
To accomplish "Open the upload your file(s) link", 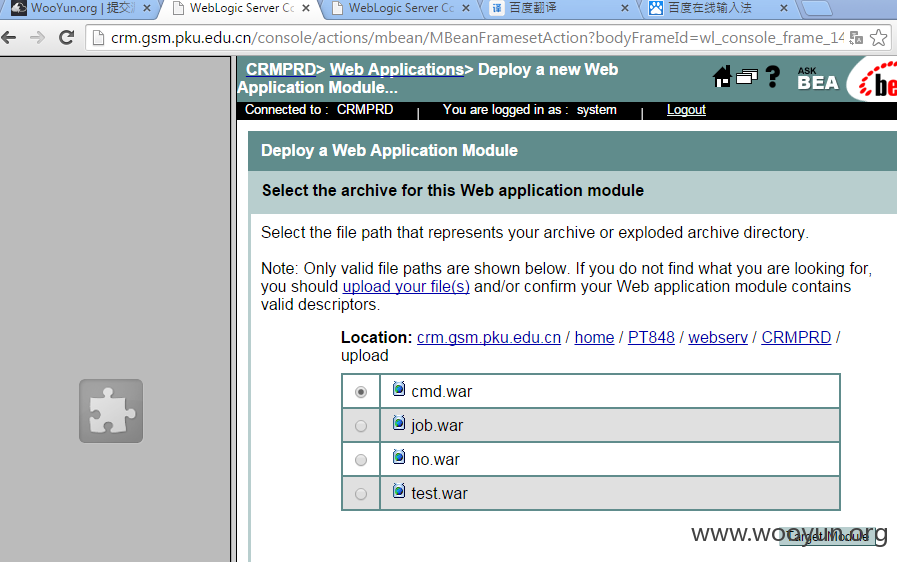I will [x=406, y=286].
